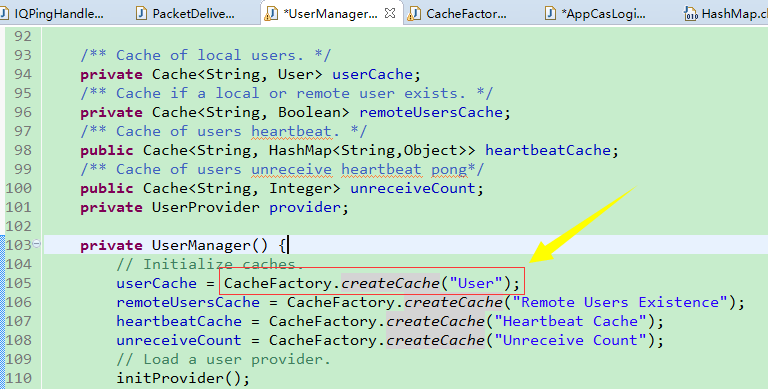Click line number 105 in the gutter
Viewport: 768px width, 389px height.
tap(18, 283)
